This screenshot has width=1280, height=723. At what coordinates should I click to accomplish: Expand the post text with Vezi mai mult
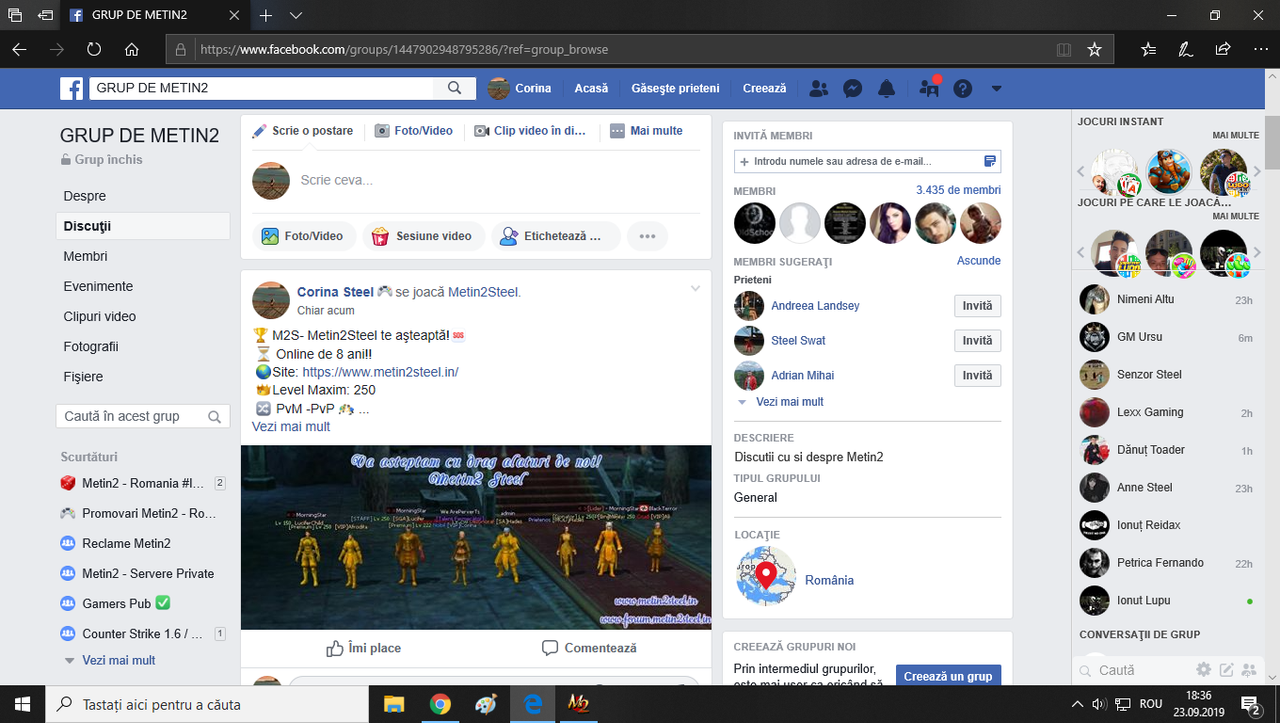(x=291, y=427)
